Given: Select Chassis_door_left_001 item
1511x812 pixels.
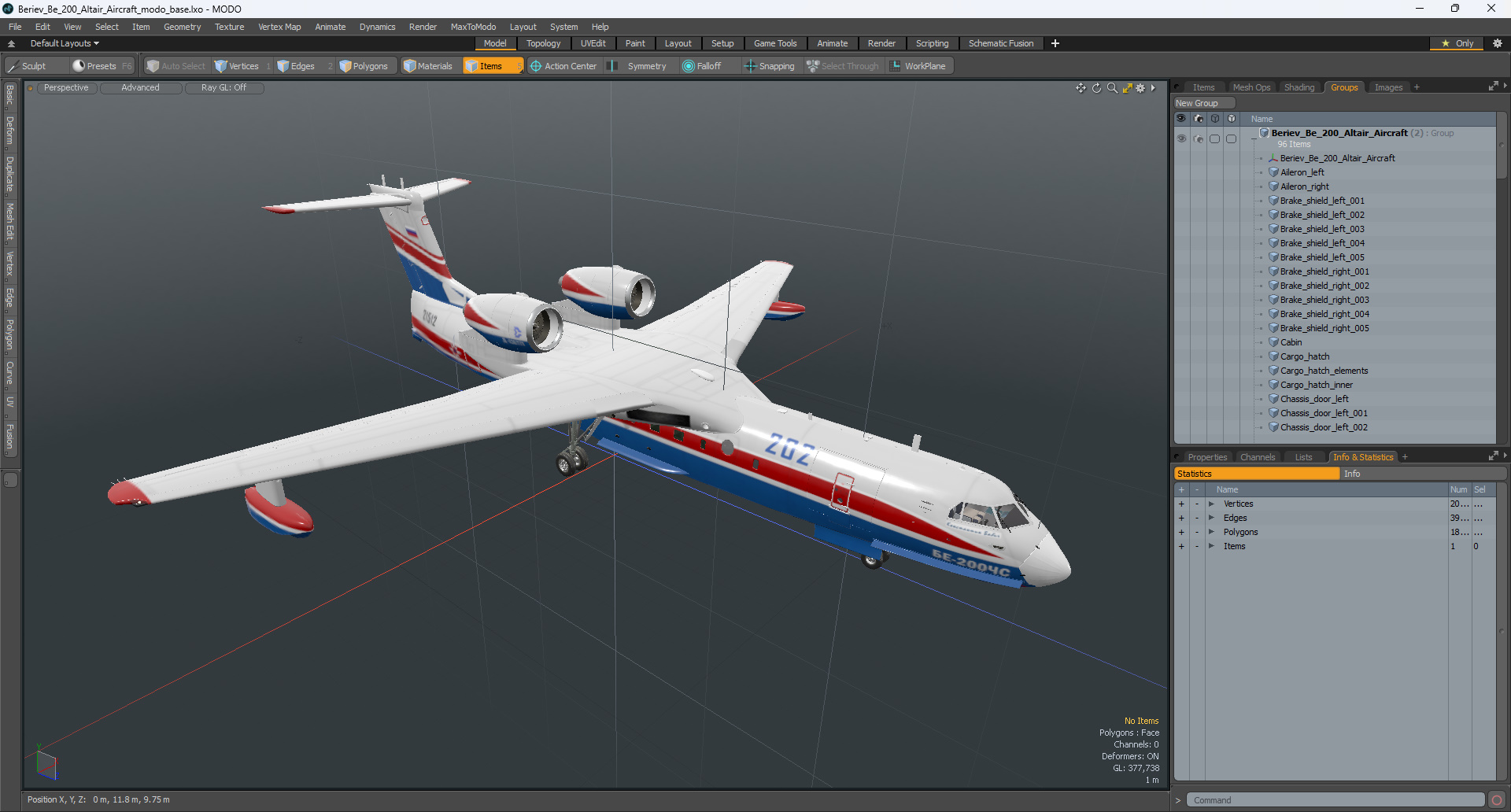Looking at the screenshot, I should pos(1324,413).
